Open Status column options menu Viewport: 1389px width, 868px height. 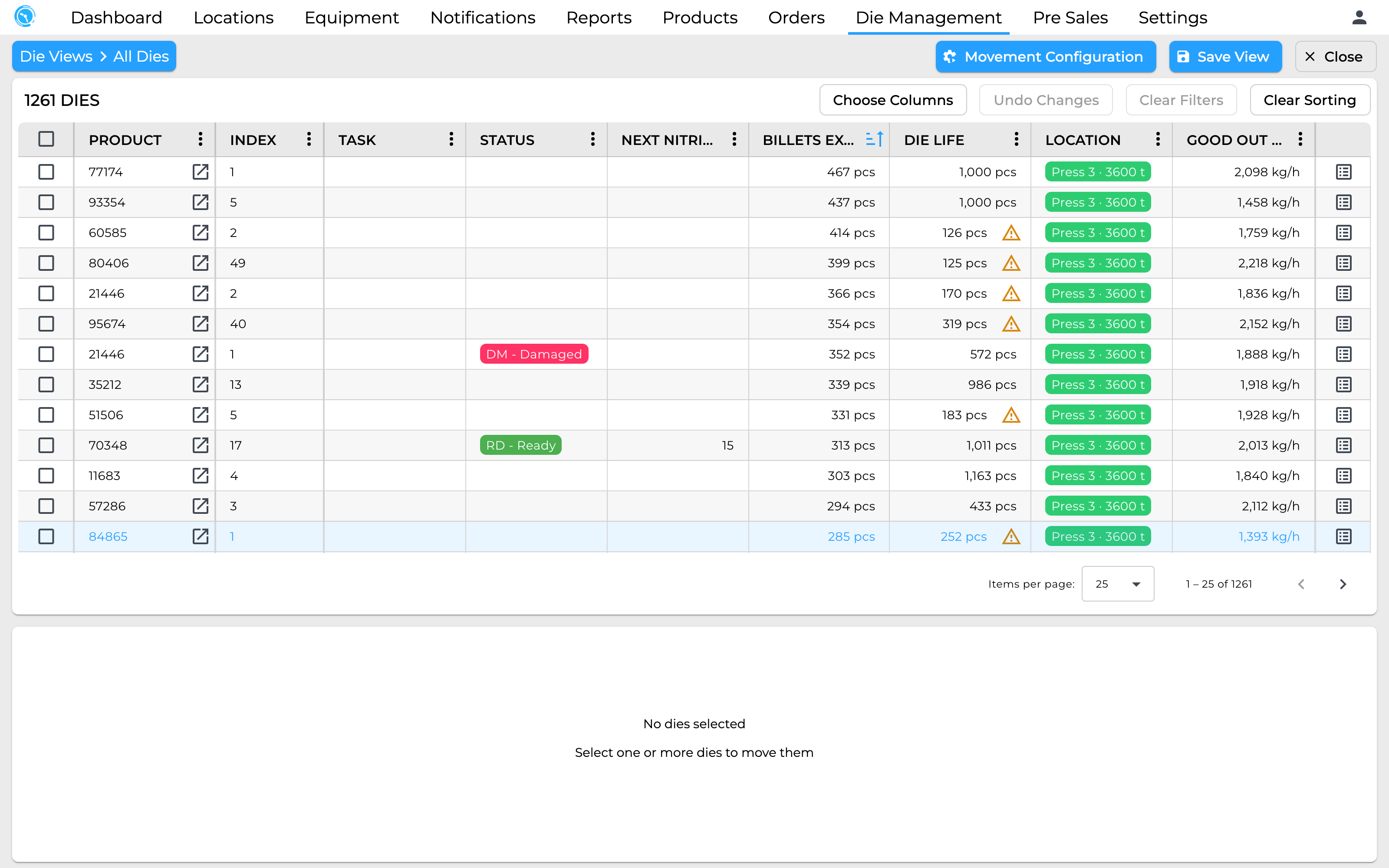click(x=593, y=139)
